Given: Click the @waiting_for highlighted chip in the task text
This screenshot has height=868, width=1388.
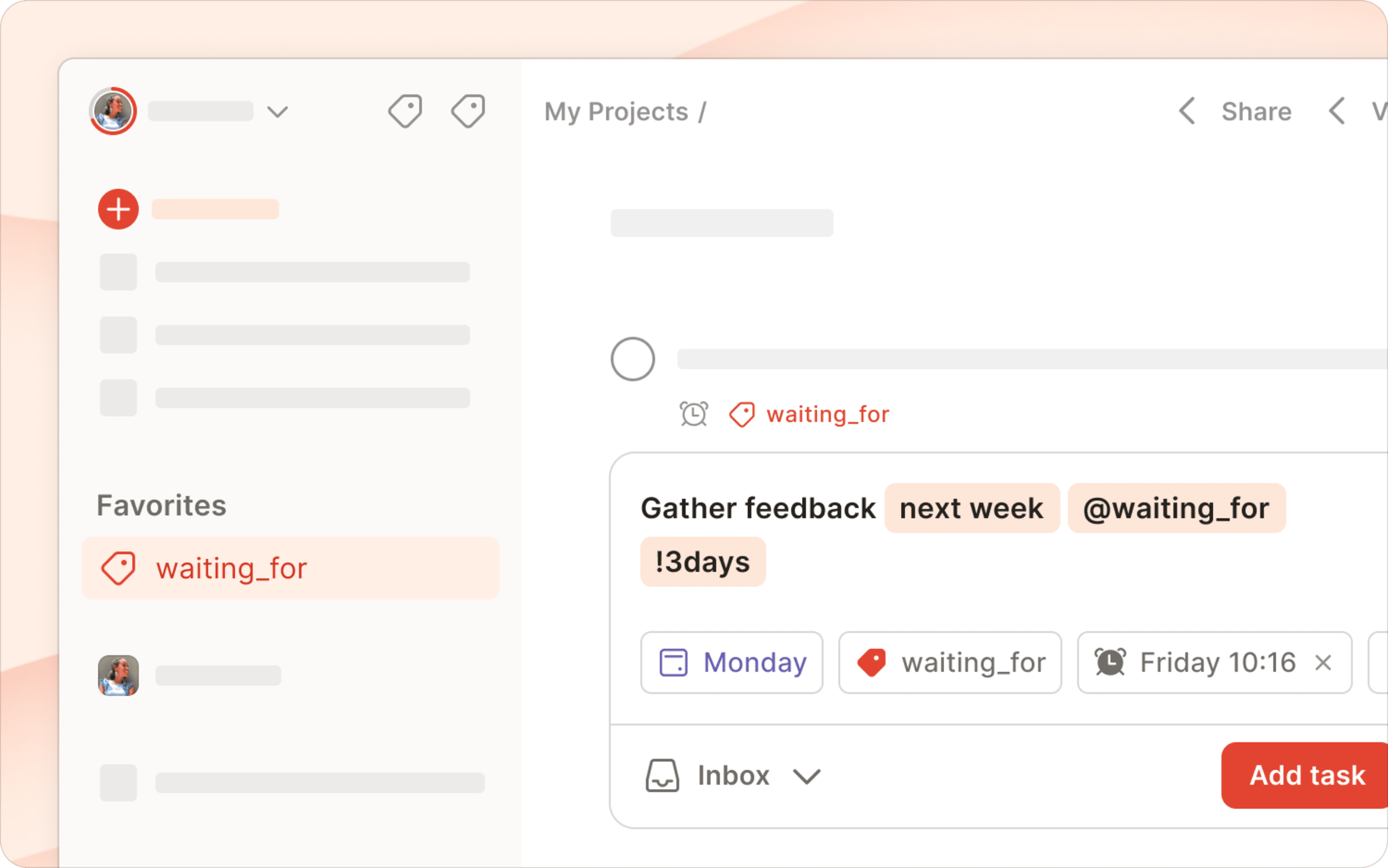Looking at the screenshot, I should click(1176, 508).
